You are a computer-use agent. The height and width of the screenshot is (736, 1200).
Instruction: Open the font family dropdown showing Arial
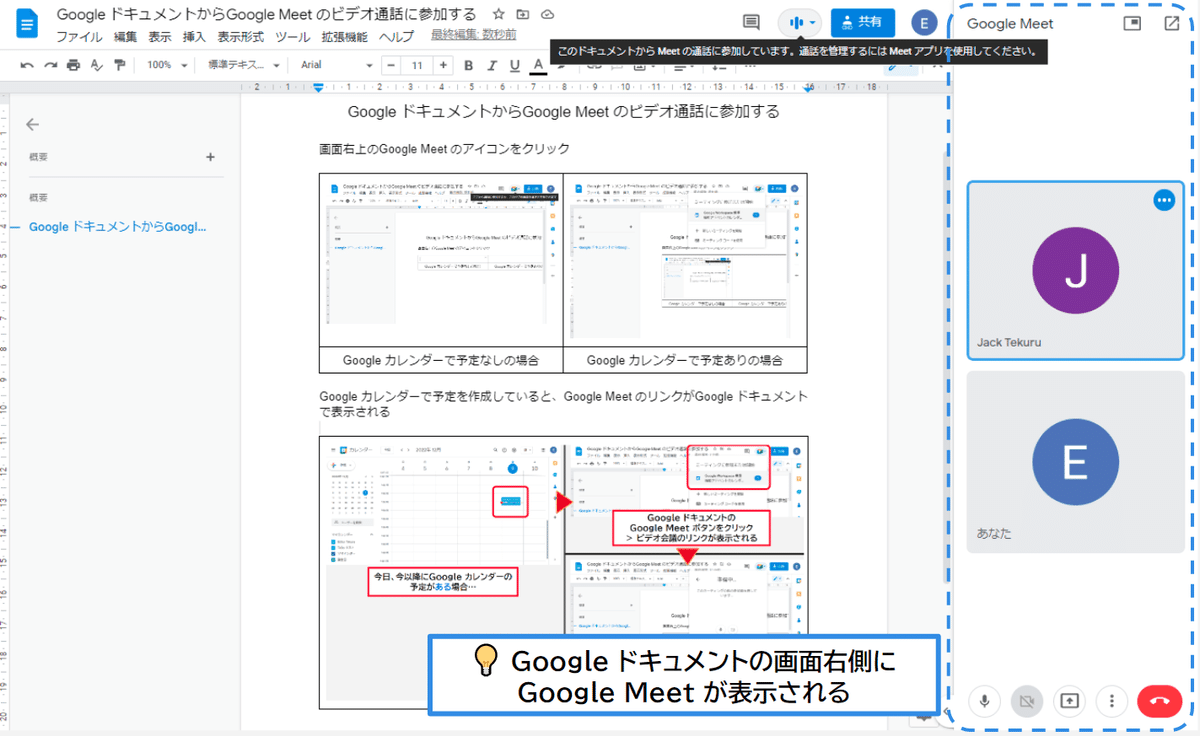click(330, 65)
